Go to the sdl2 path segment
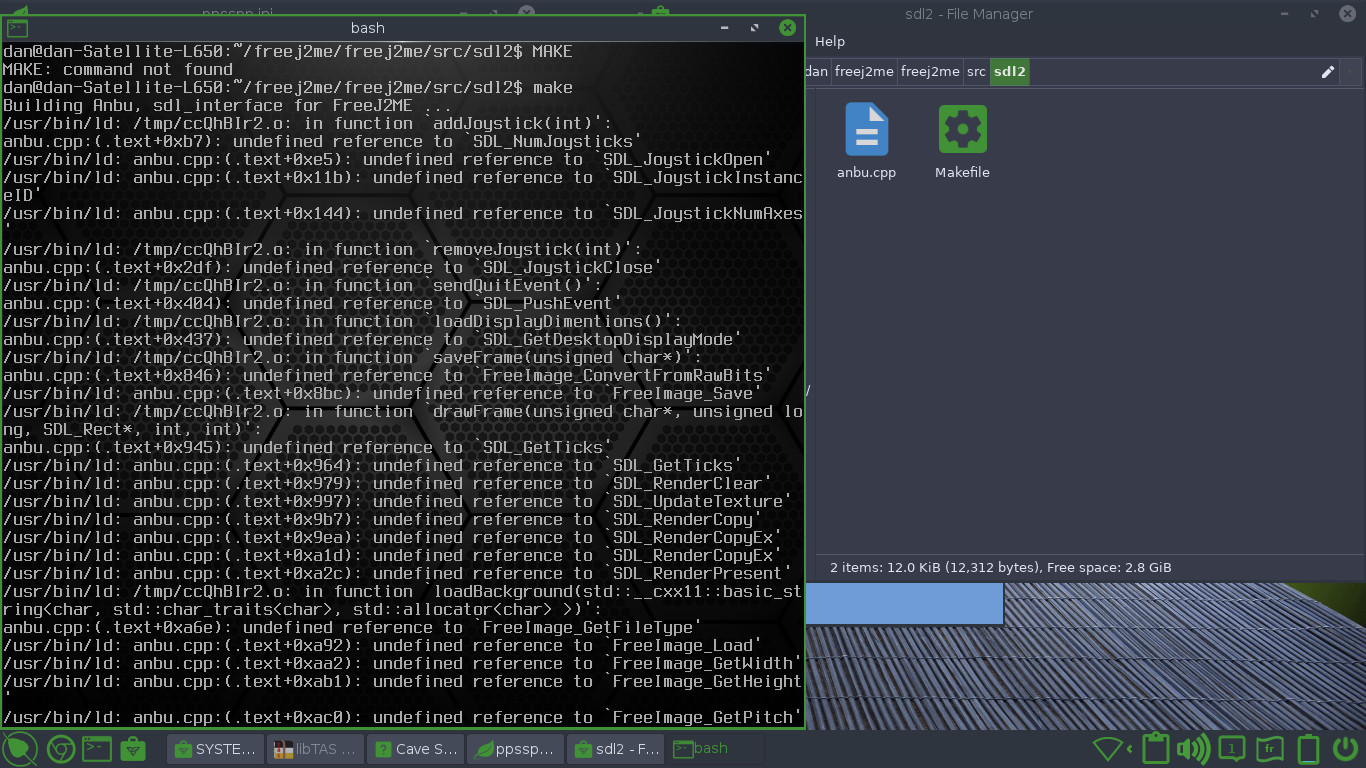The height and width of the screenshot is (768, 1366). [1010, 72]
